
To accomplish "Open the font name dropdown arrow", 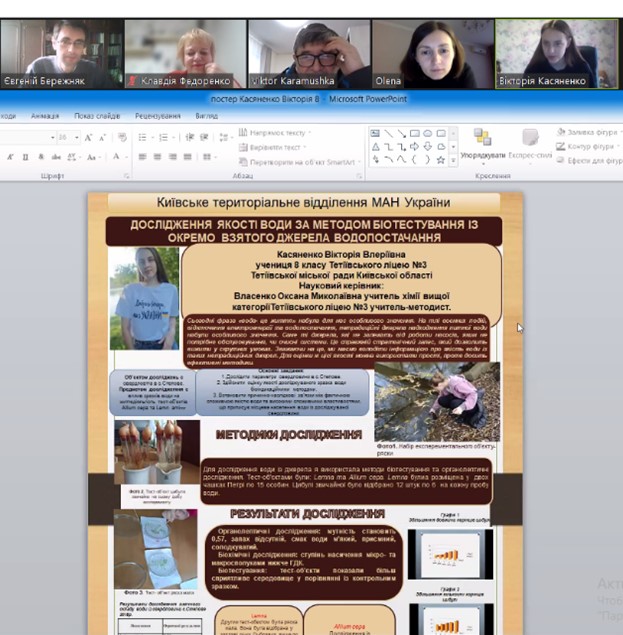I will click(53, 138).
